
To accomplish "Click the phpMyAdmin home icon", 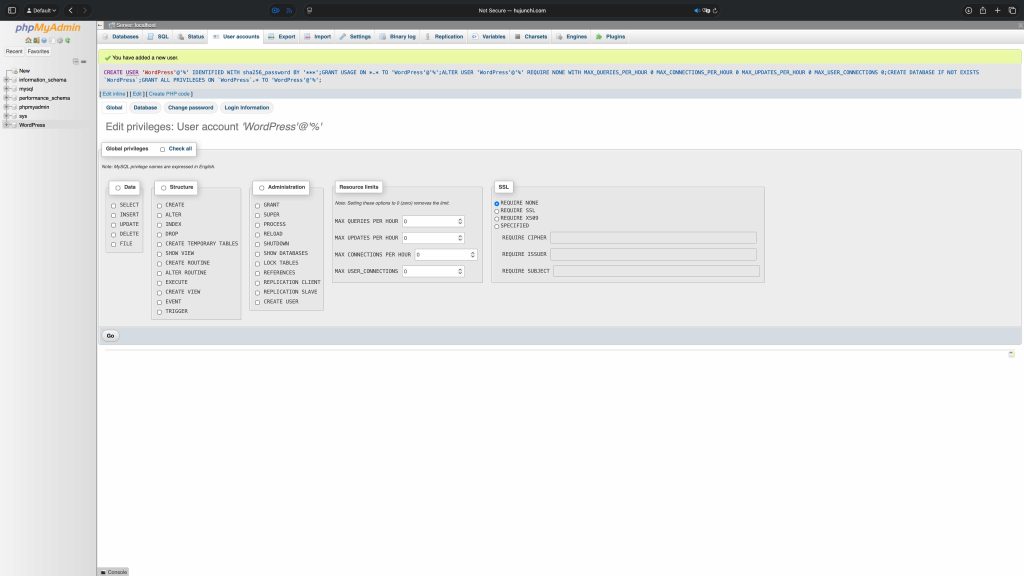I will 29,40.
